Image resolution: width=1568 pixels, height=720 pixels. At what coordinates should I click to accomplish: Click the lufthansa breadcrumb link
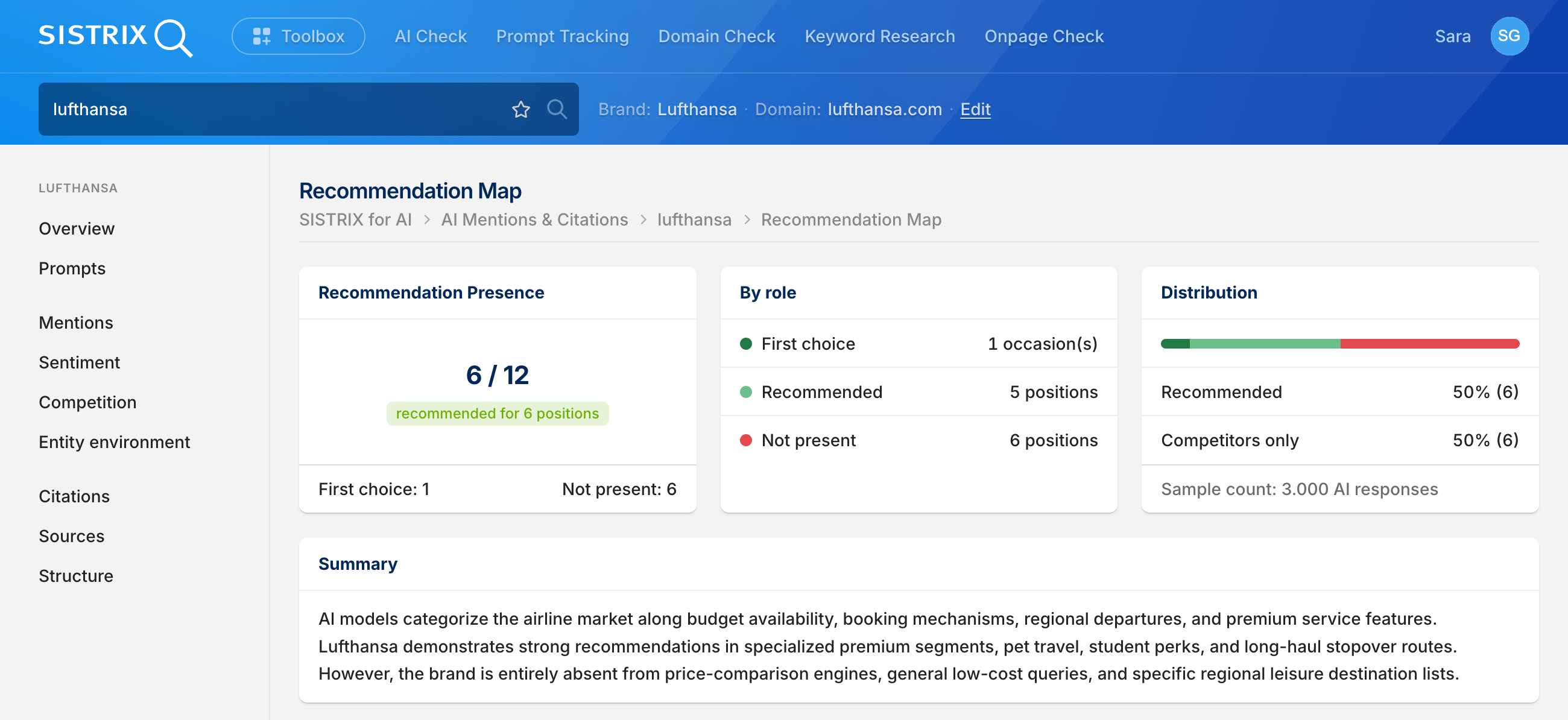pos(695,219)
